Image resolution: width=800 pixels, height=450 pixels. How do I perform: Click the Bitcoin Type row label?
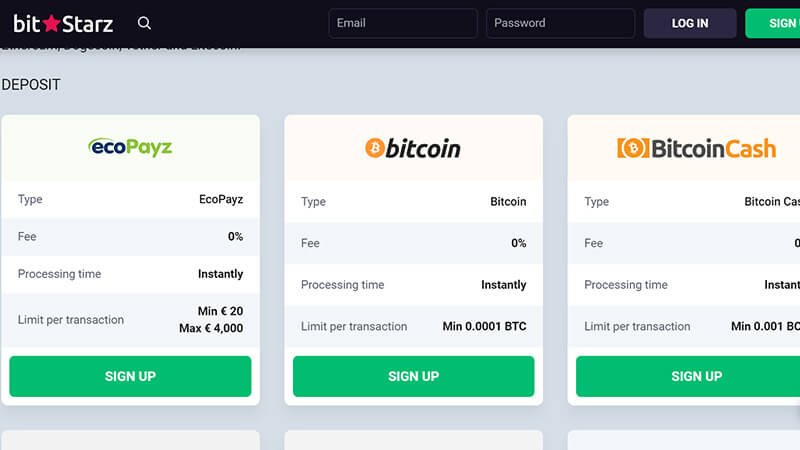click(x=313, y=202)
